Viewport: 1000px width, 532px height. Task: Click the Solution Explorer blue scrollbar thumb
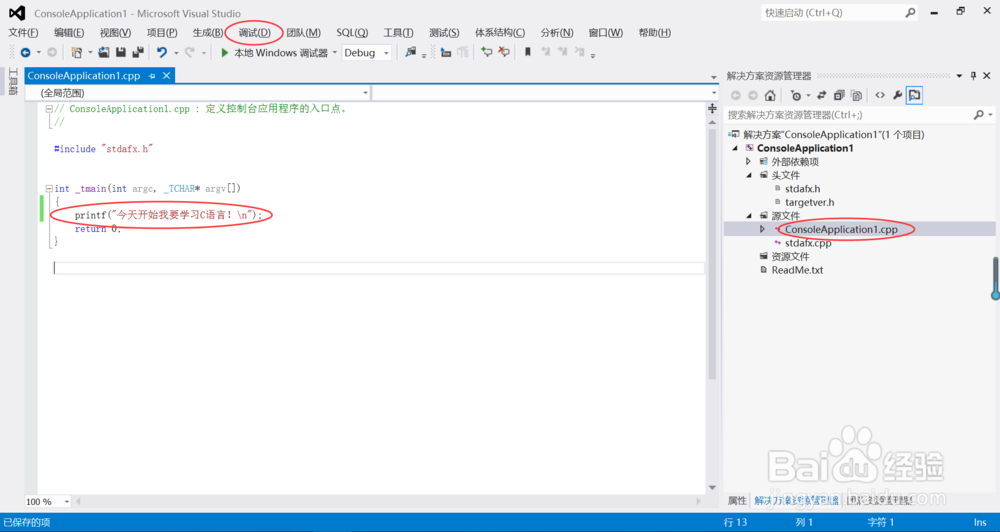[995, 279]
